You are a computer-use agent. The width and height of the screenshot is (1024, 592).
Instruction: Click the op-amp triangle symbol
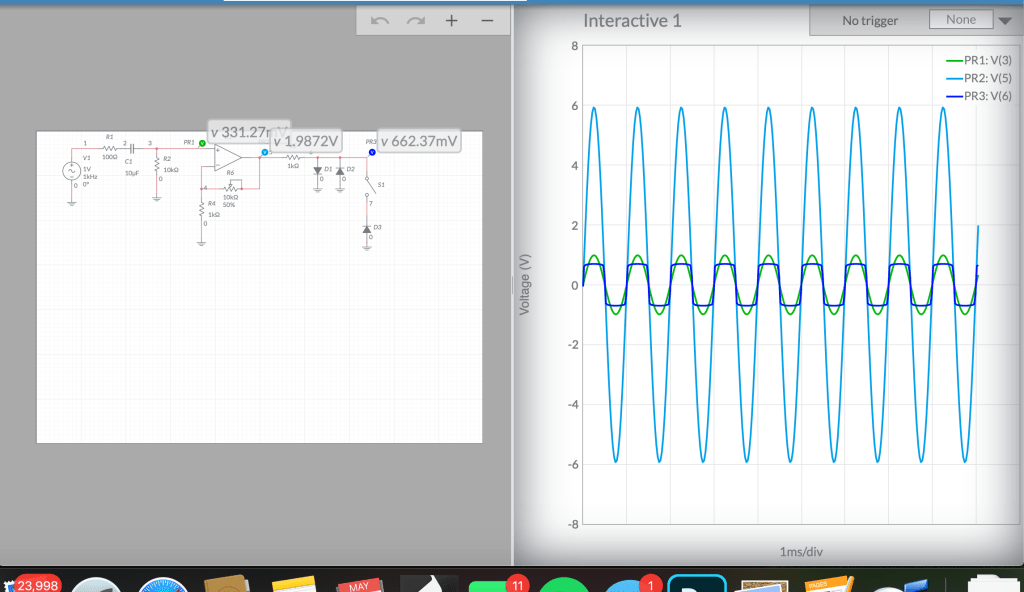227,157
